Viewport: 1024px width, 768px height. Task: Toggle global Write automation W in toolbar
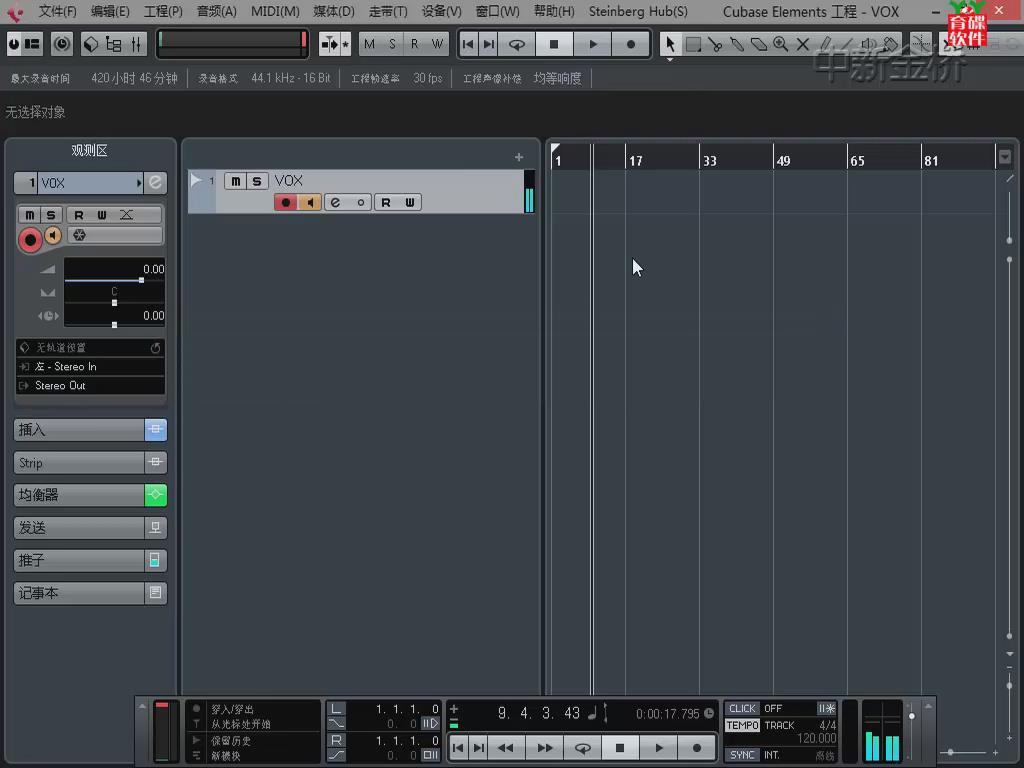pos(438,44)
